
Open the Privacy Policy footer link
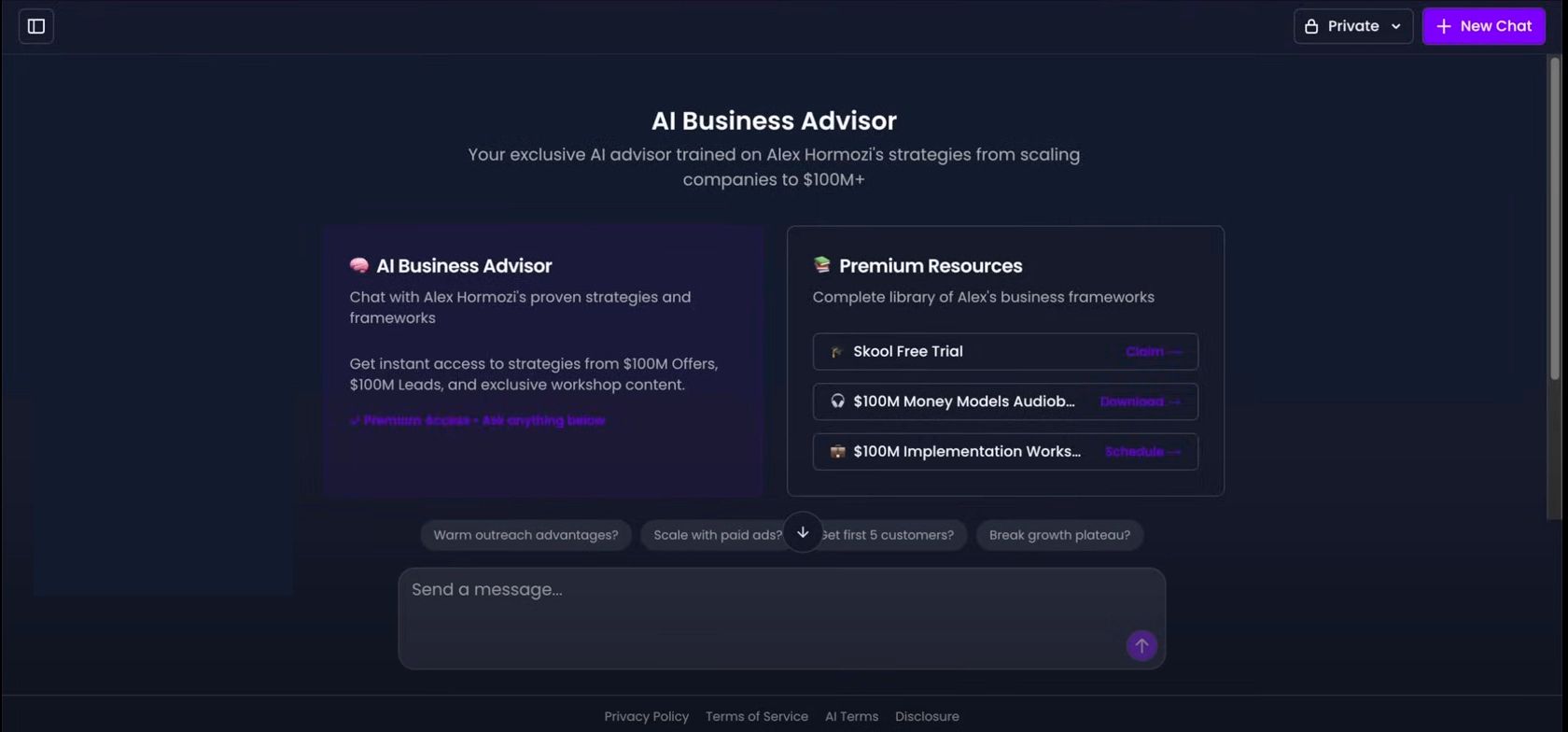[646, 716]
